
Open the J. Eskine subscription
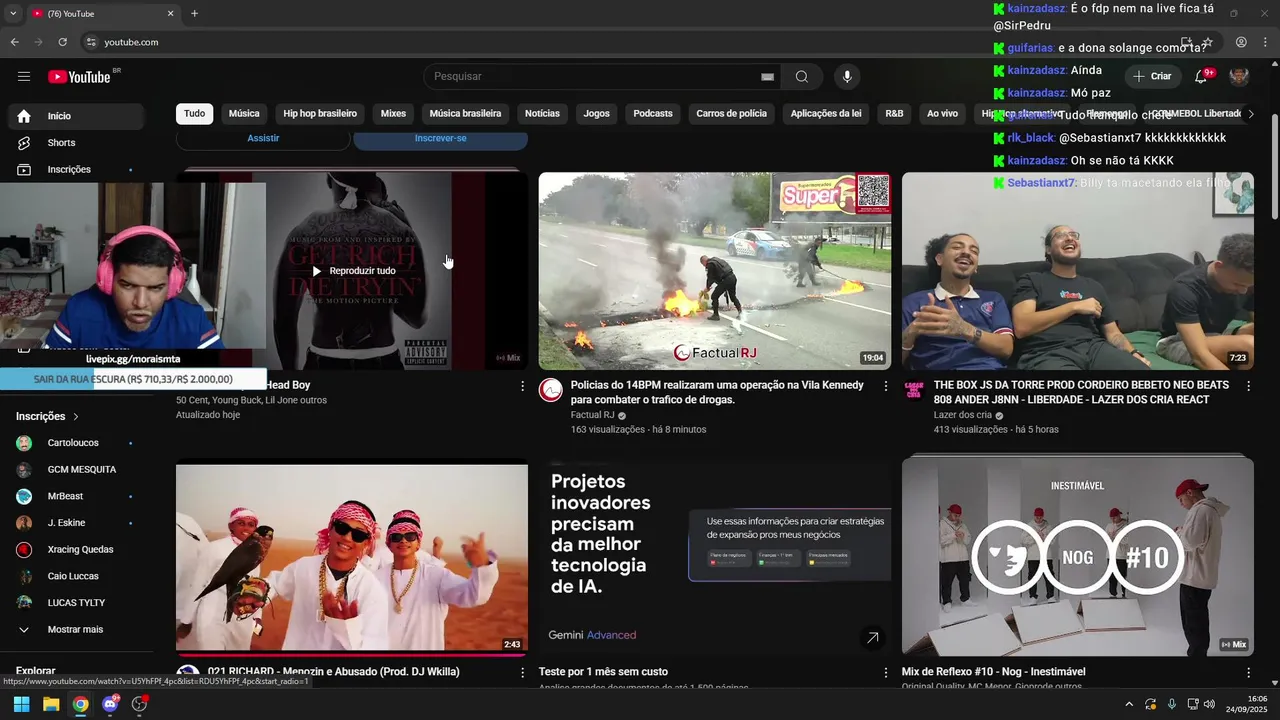click(76, 523)
